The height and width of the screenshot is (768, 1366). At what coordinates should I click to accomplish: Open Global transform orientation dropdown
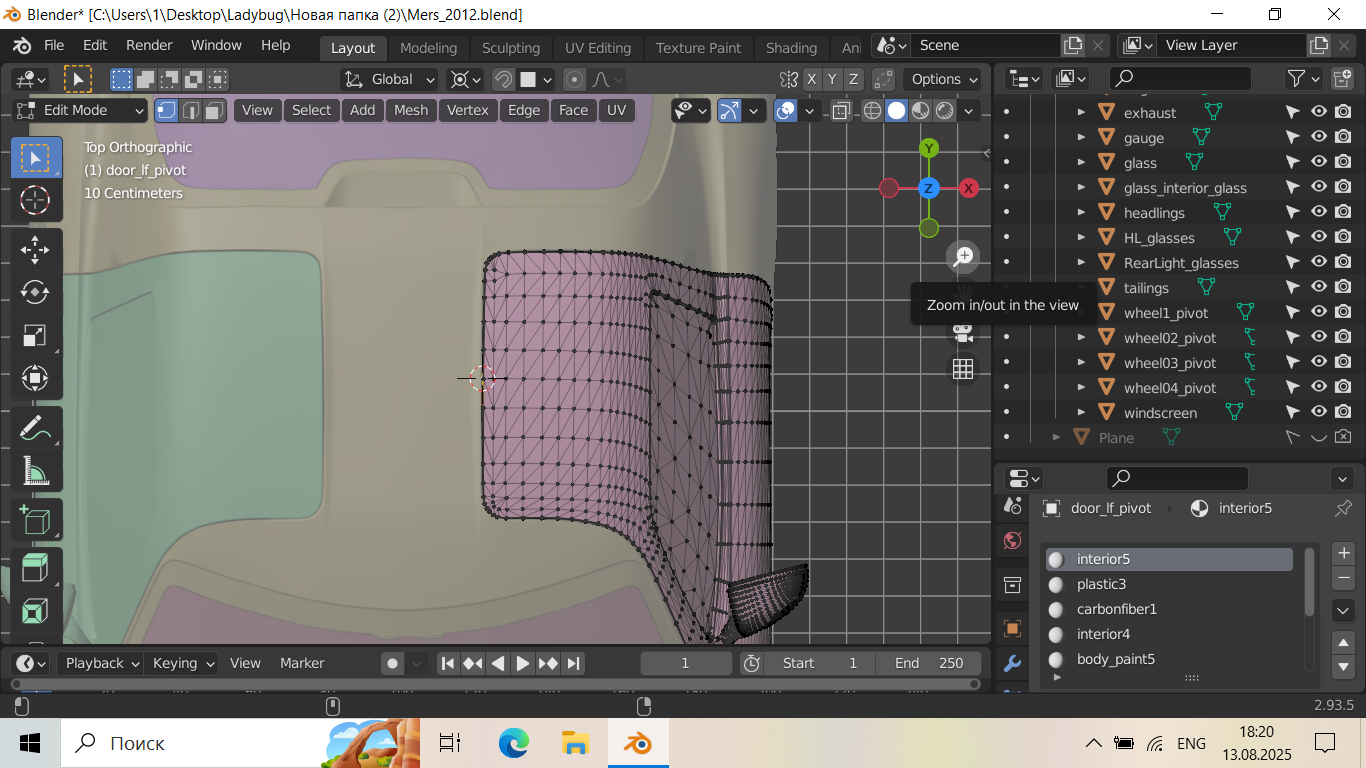point(390,79)
